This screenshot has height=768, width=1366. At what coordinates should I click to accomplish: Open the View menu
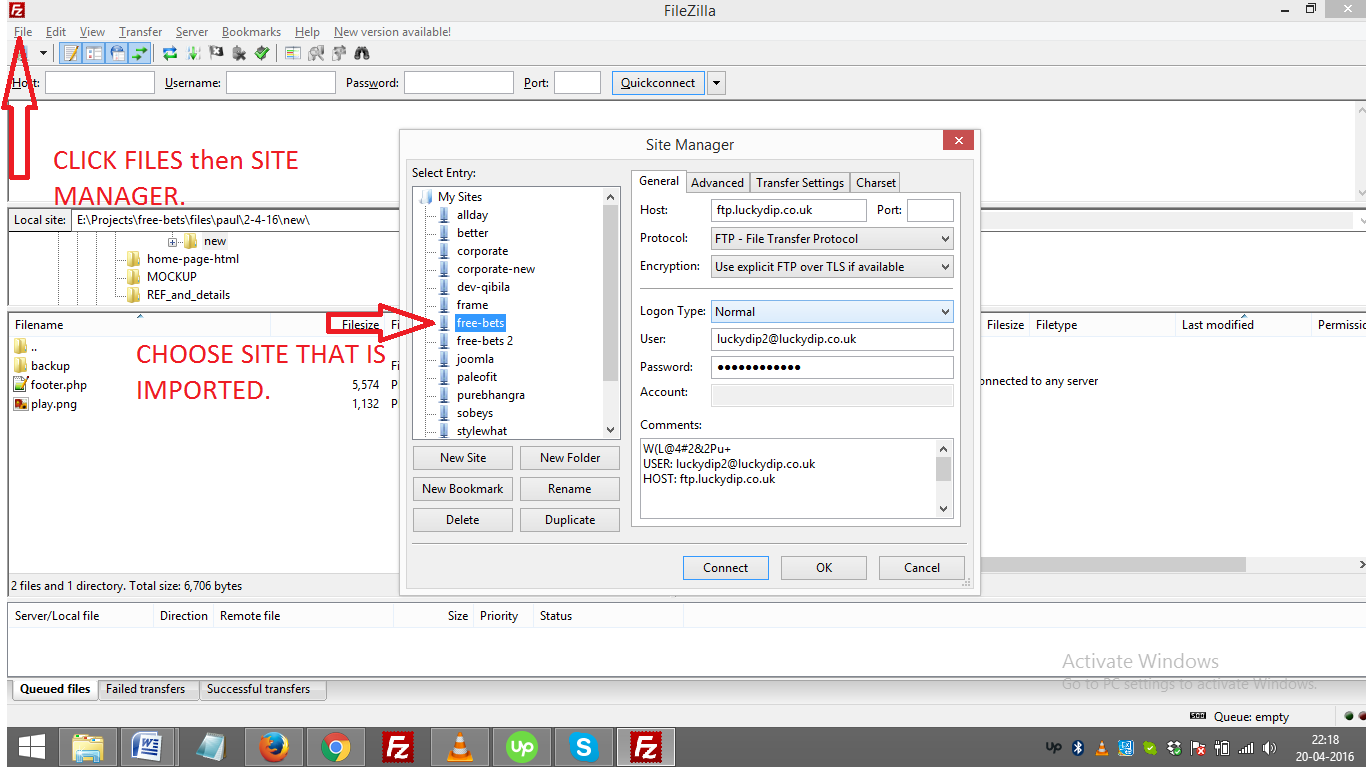tap(92, 32)
